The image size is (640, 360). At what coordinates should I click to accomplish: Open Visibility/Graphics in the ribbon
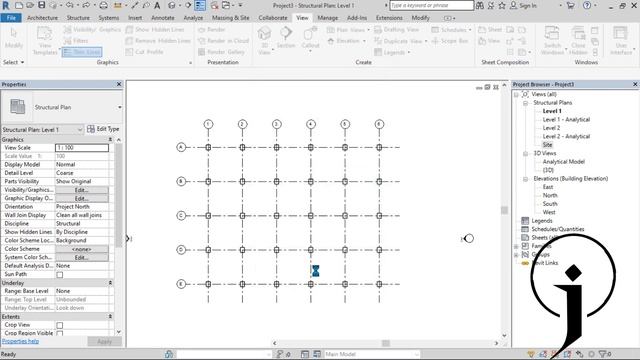(x=92, y=29)
